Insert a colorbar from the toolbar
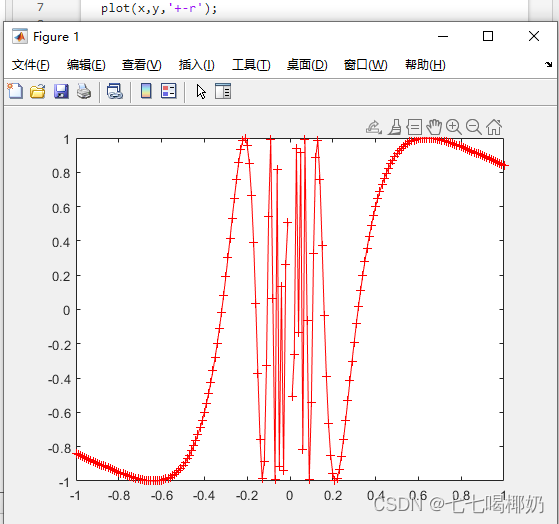 pyautogui.click(x=146, y=91)
